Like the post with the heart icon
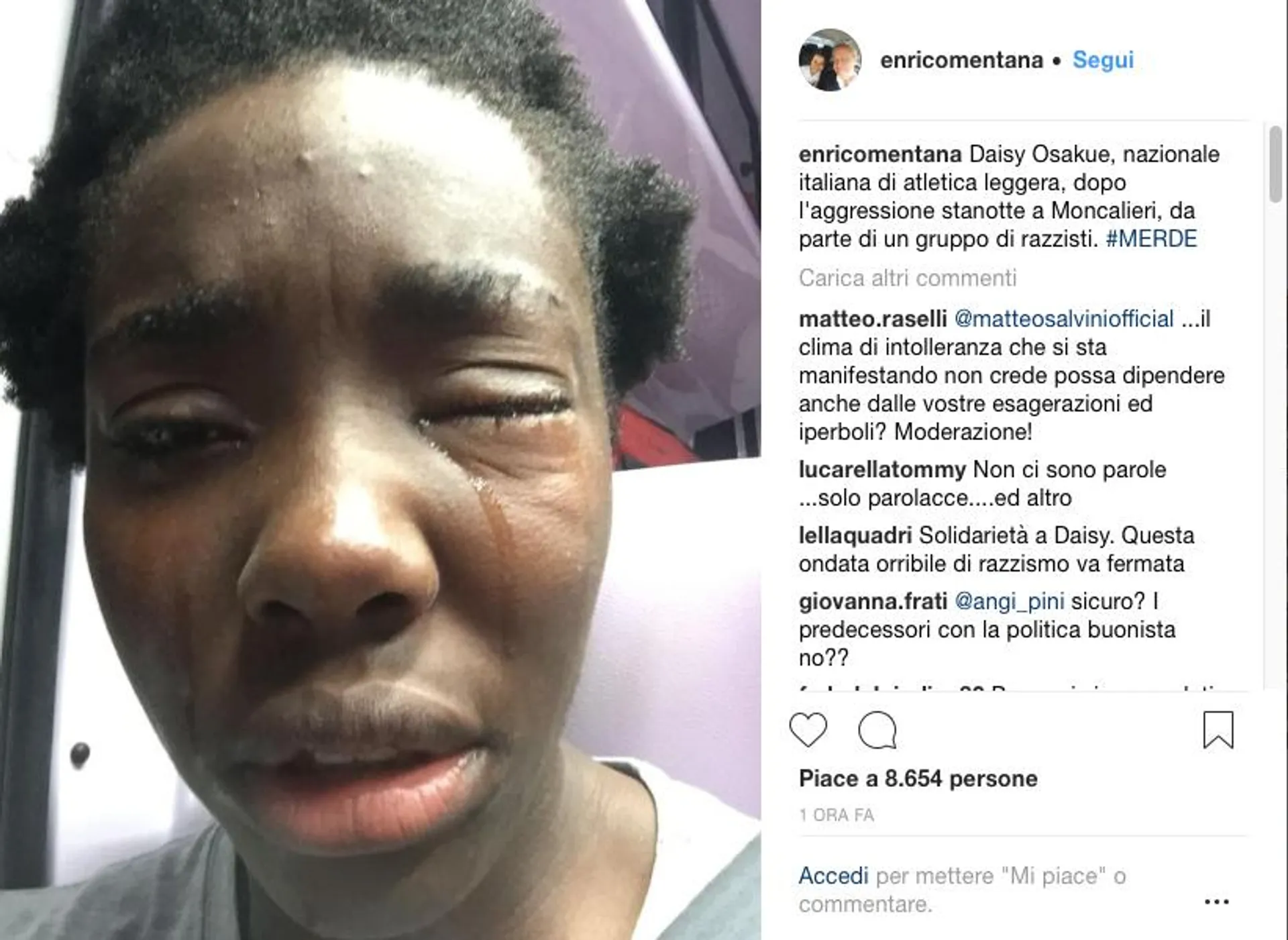The width and height of the screenshot is (1288, 940). [808, 730]
